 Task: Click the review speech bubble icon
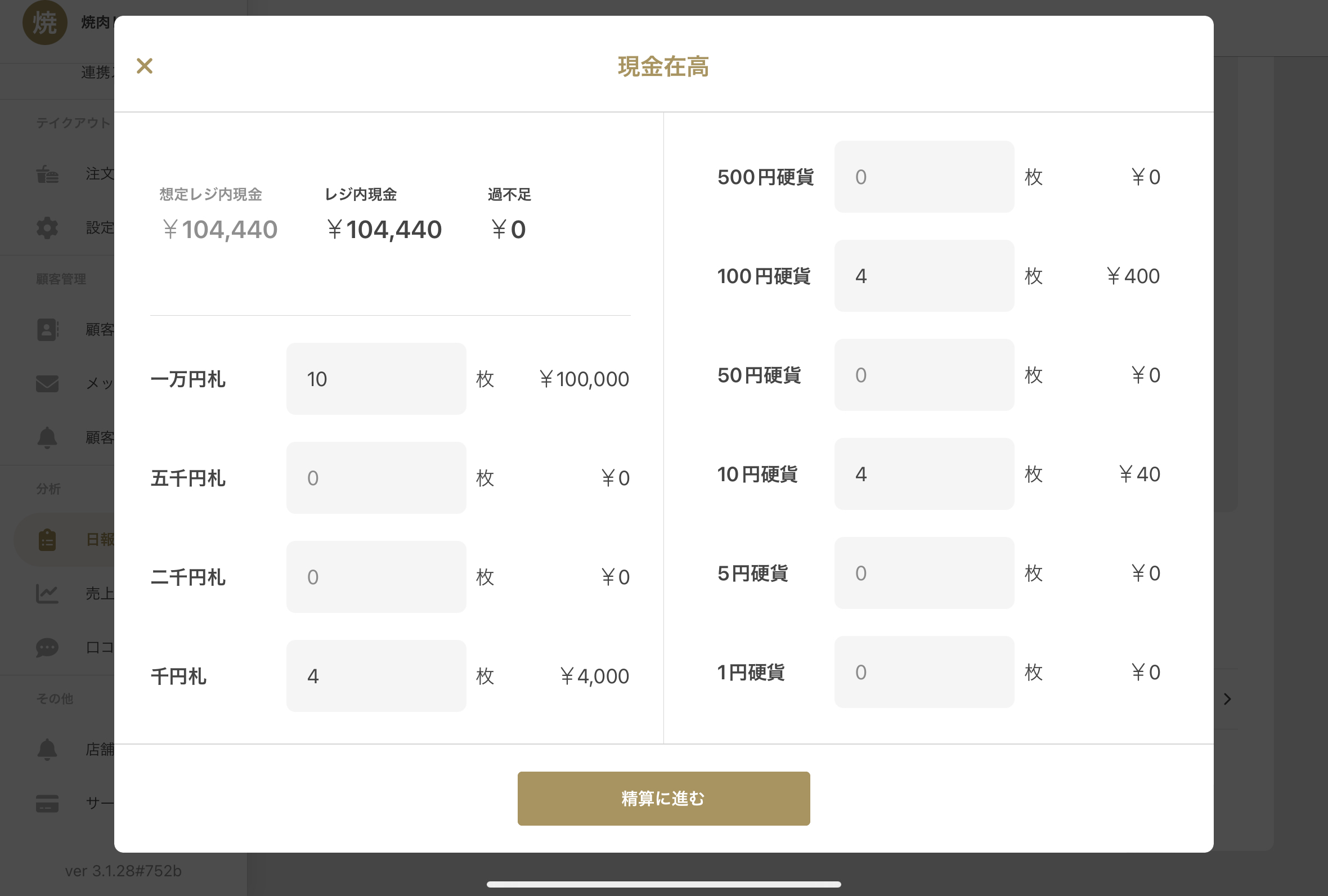[47, 647]
